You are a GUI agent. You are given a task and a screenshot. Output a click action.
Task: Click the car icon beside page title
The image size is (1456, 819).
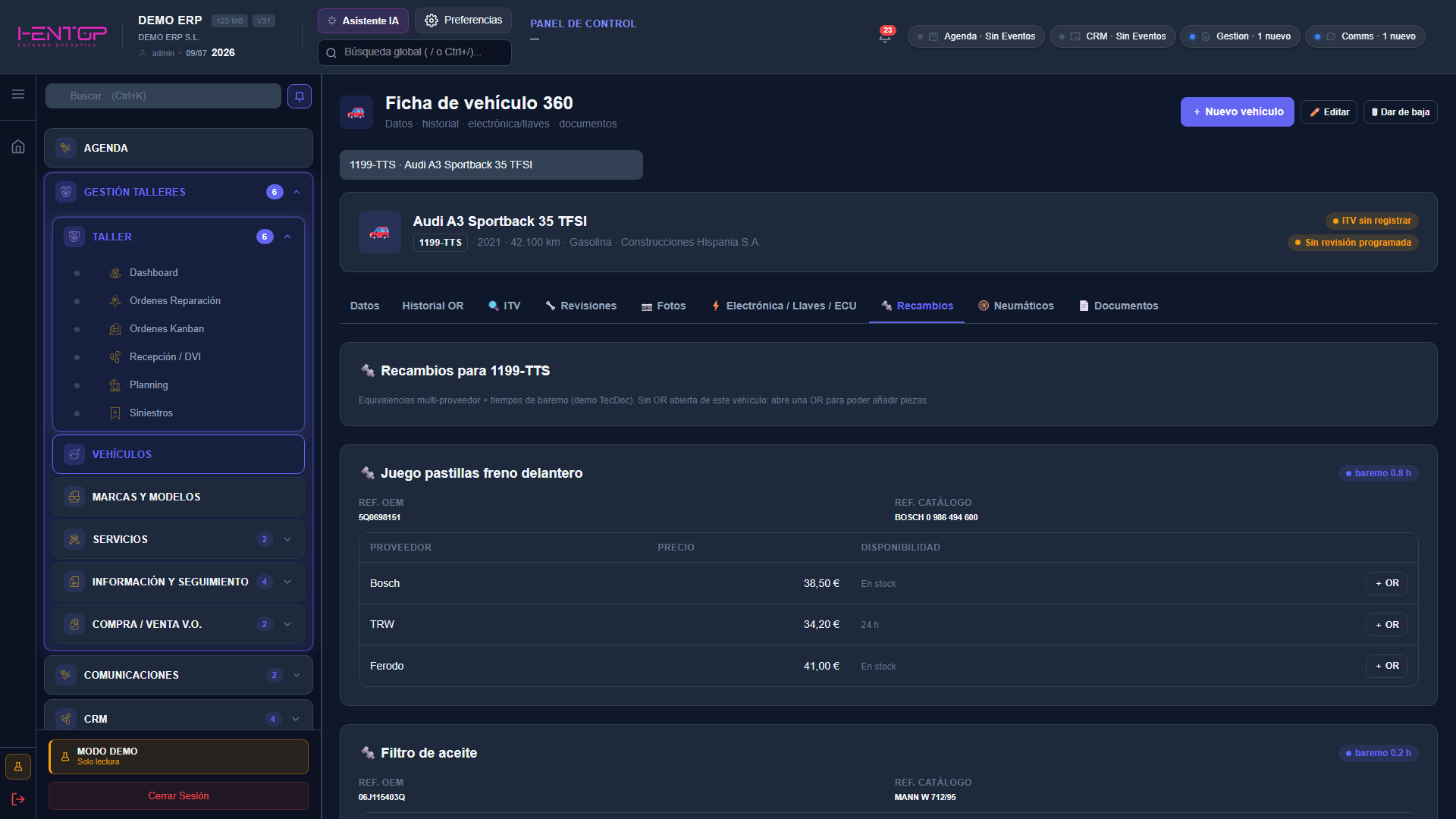pos(356,112)
